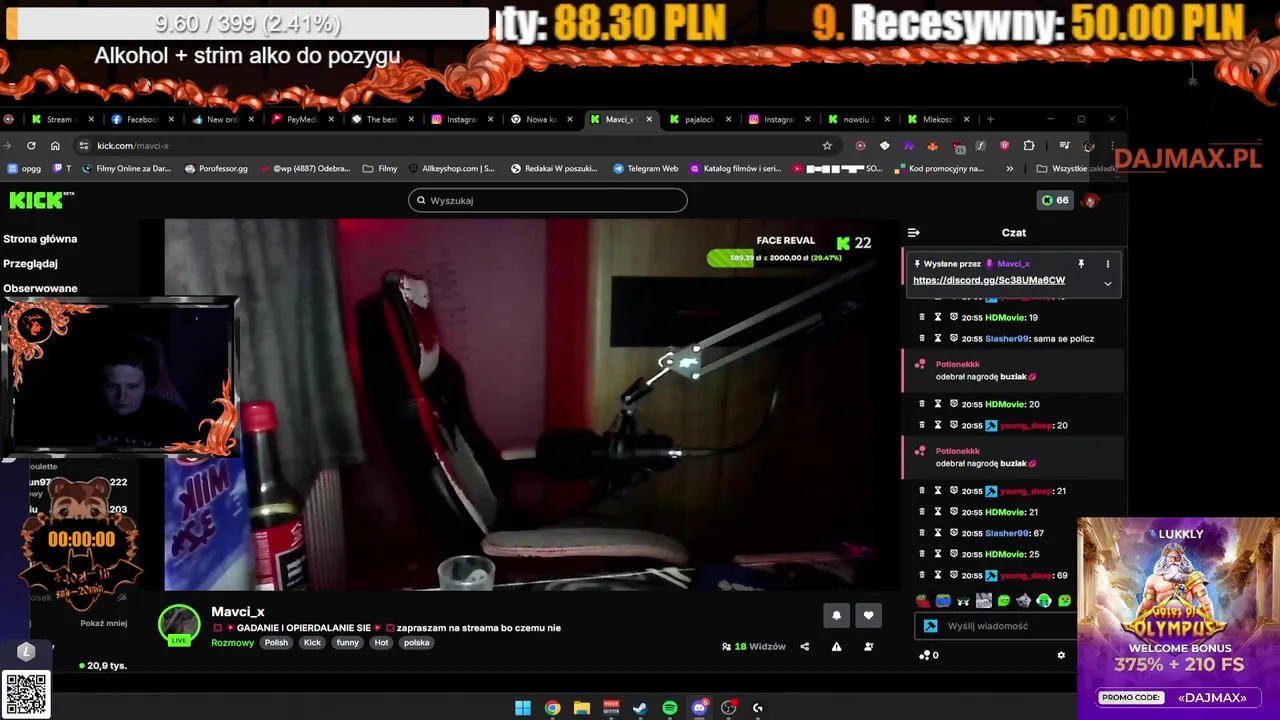Image resolution: width=1280 pixels, height=720 pixels.
Task: Open Spotify from the taskbar
Action: pyautogui.click(x=670, y=708)
